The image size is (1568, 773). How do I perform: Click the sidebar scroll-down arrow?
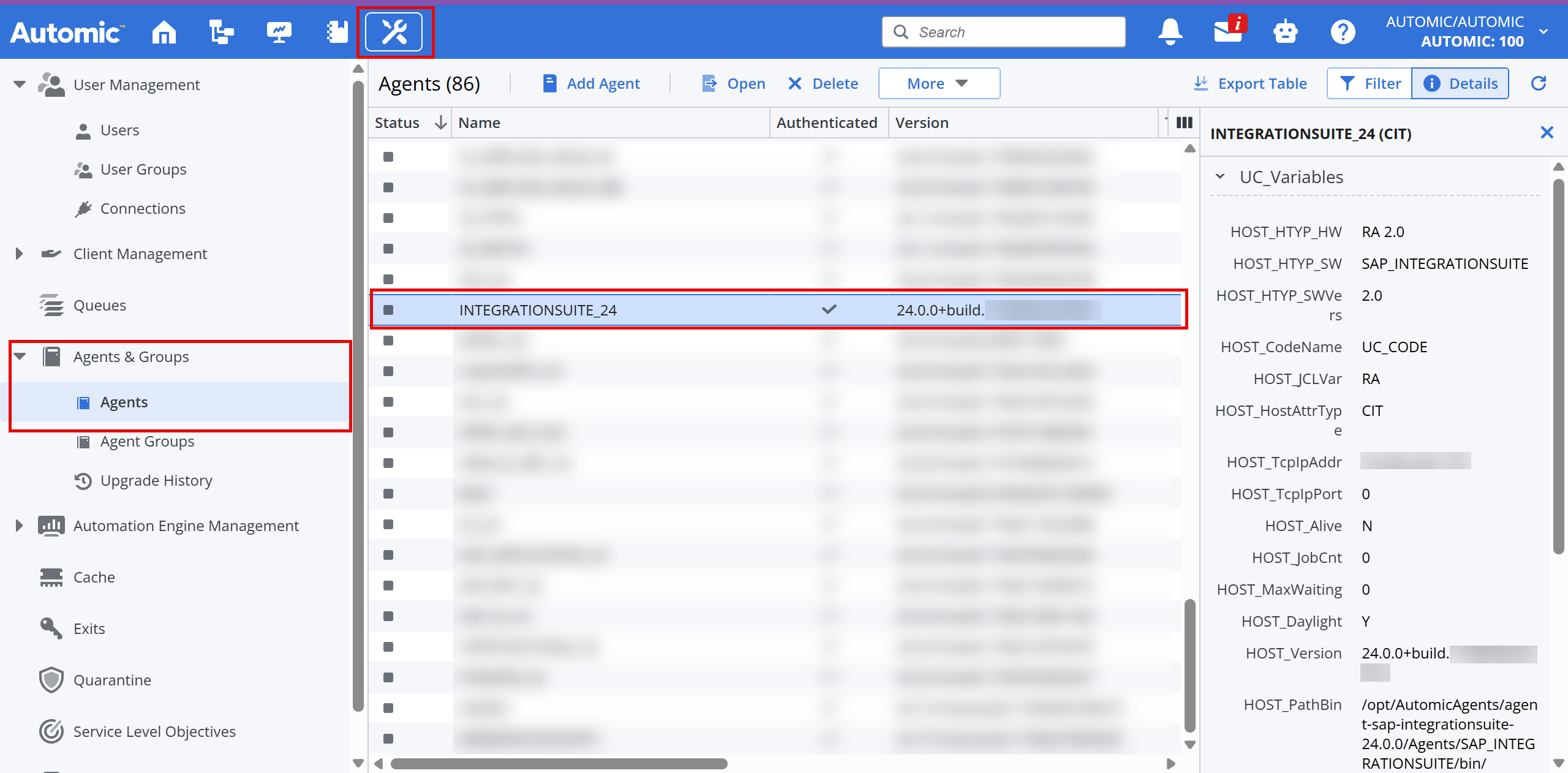(359, 763)
